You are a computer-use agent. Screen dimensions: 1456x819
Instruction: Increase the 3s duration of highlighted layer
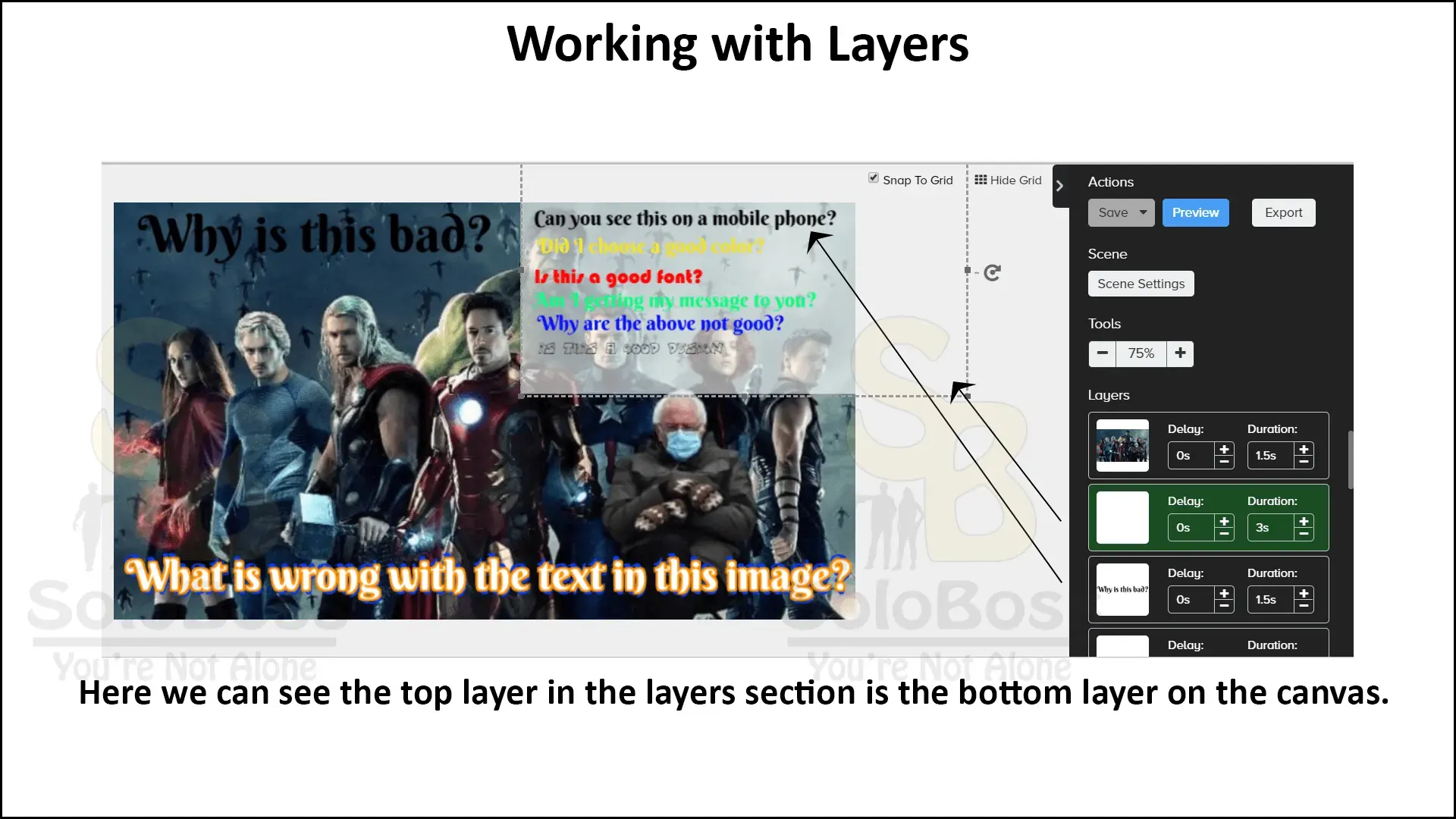point(1304,522)
